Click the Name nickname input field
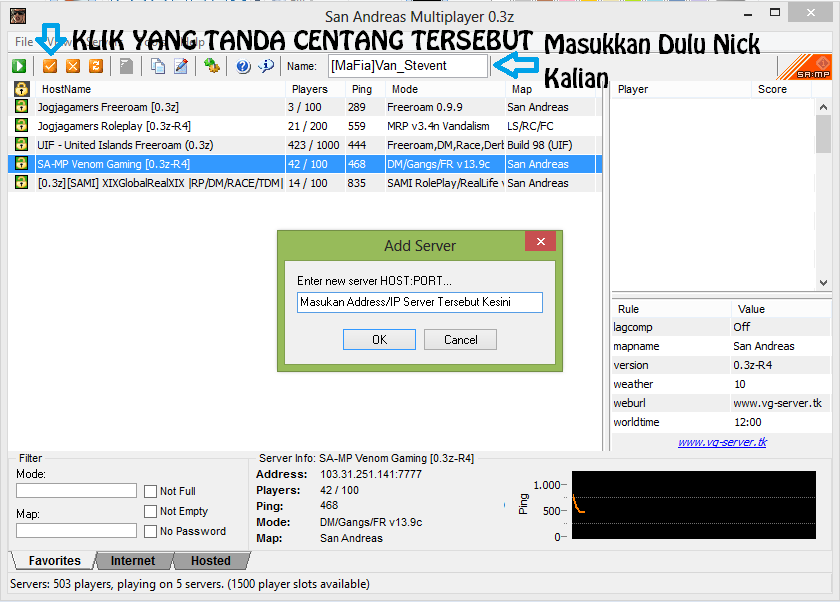 408,66
